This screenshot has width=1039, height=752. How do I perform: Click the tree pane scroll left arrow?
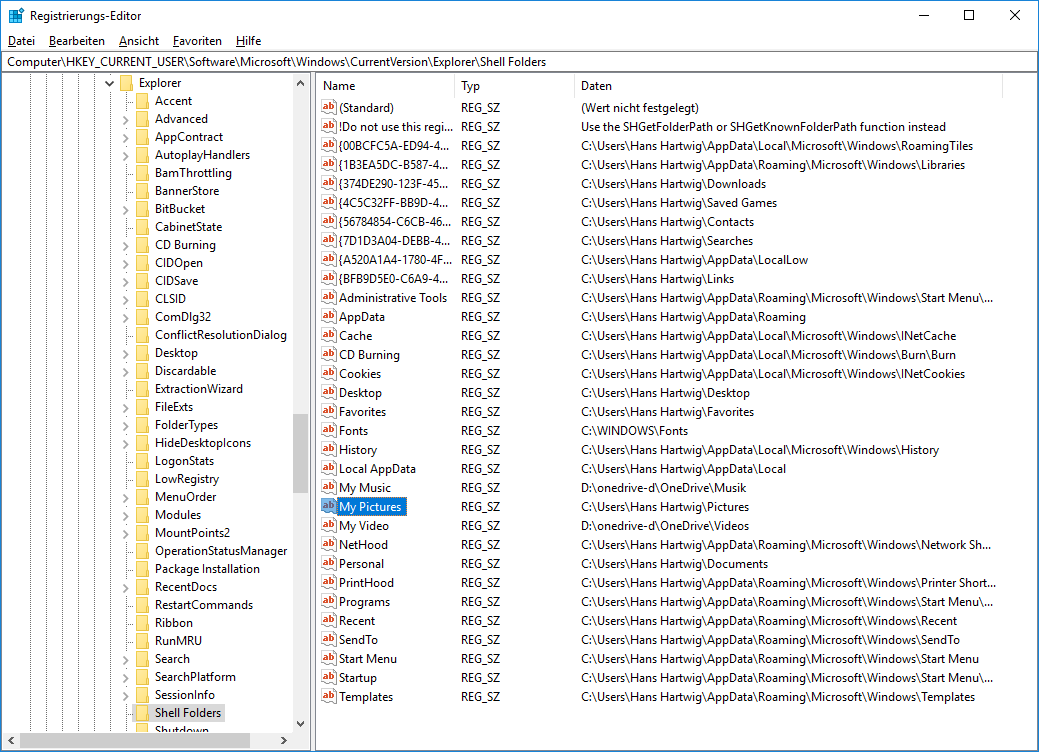click(11, 740)
